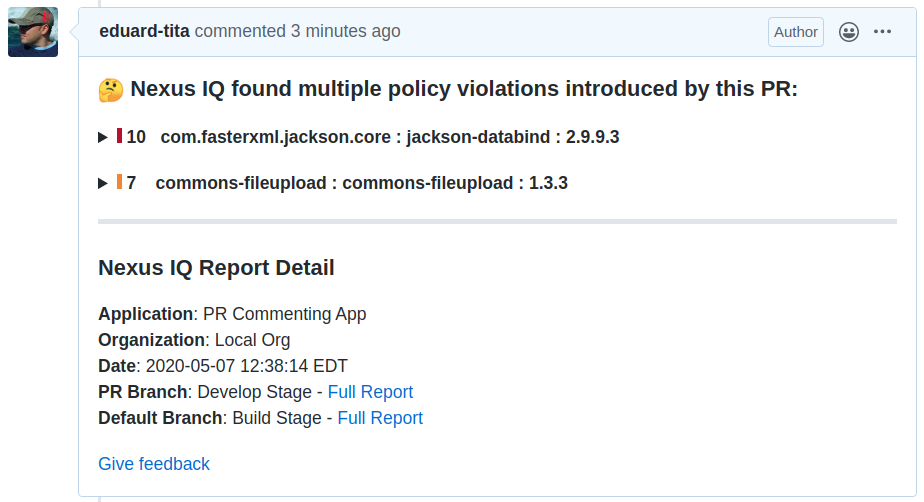The width and height of the screenshot is (924, 502).
Task: Click the '3 minutes ago' timestamp
Action: (345, 31)
